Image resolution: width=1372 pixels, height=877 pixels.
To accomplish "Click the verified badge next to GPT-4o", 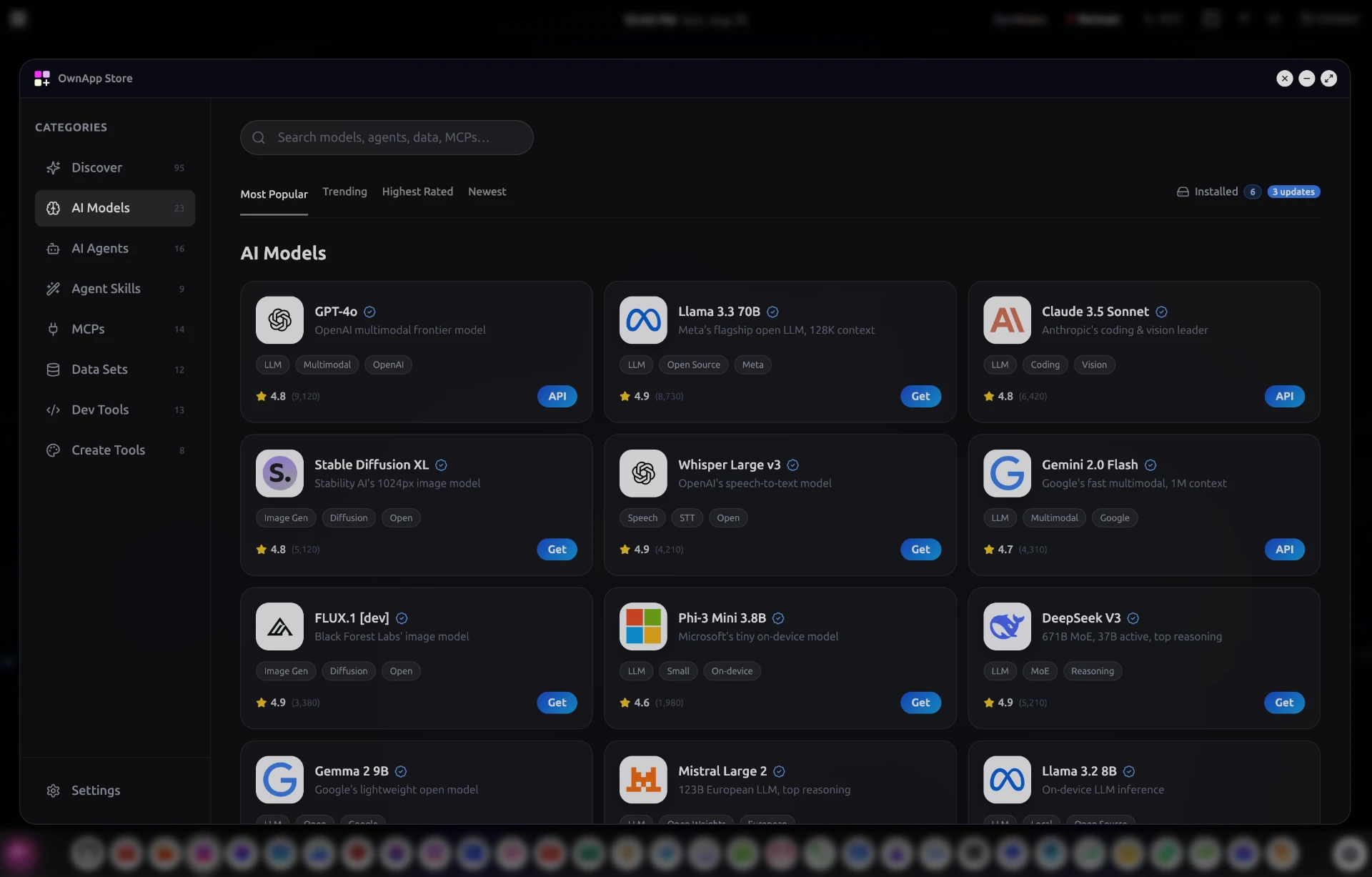I will coord(369,312).
